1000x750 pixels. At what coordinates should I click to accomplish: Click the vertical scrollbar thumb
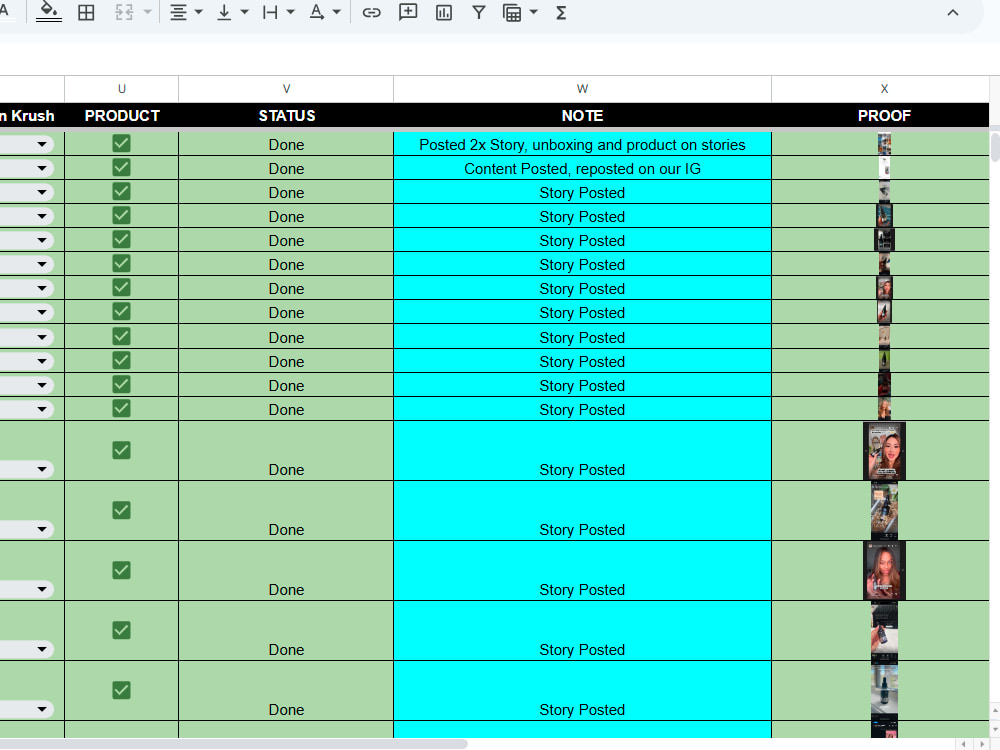click(x=995, y=146)
